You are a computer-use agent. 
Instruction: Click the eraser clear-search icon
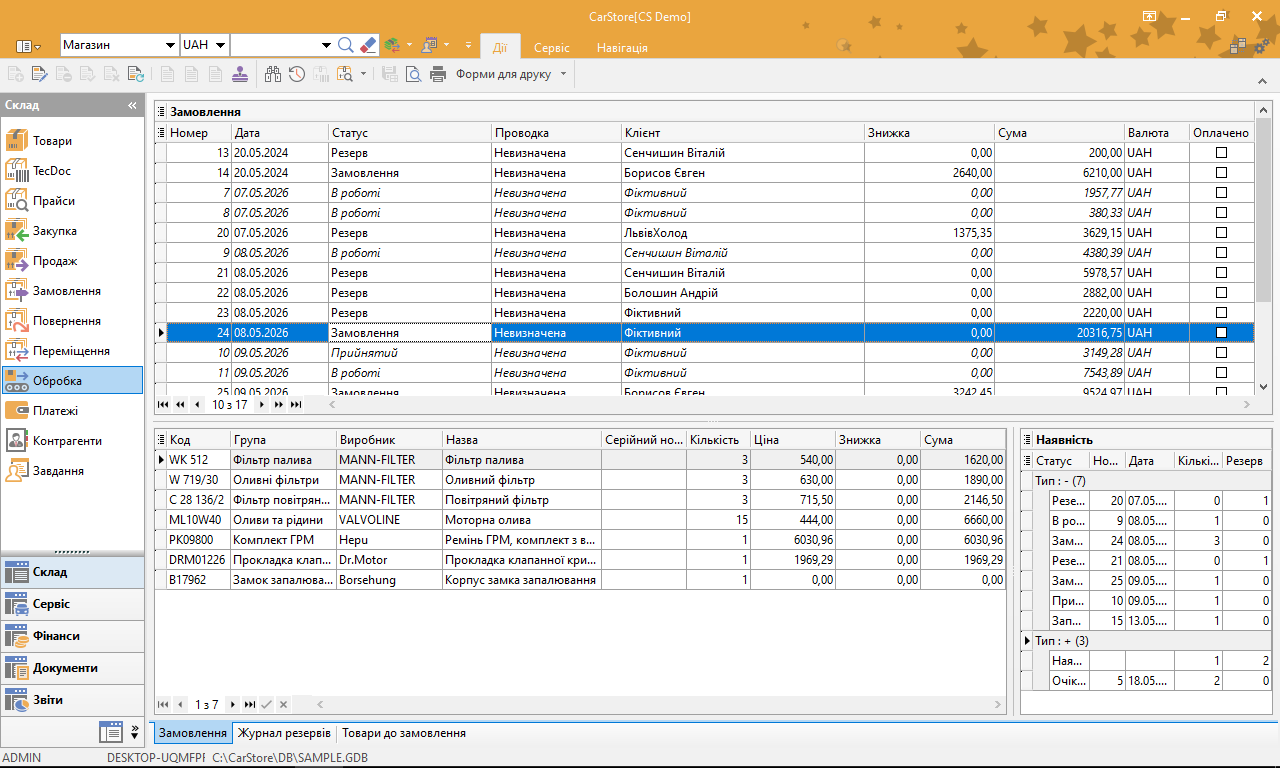tap(367, 45)
